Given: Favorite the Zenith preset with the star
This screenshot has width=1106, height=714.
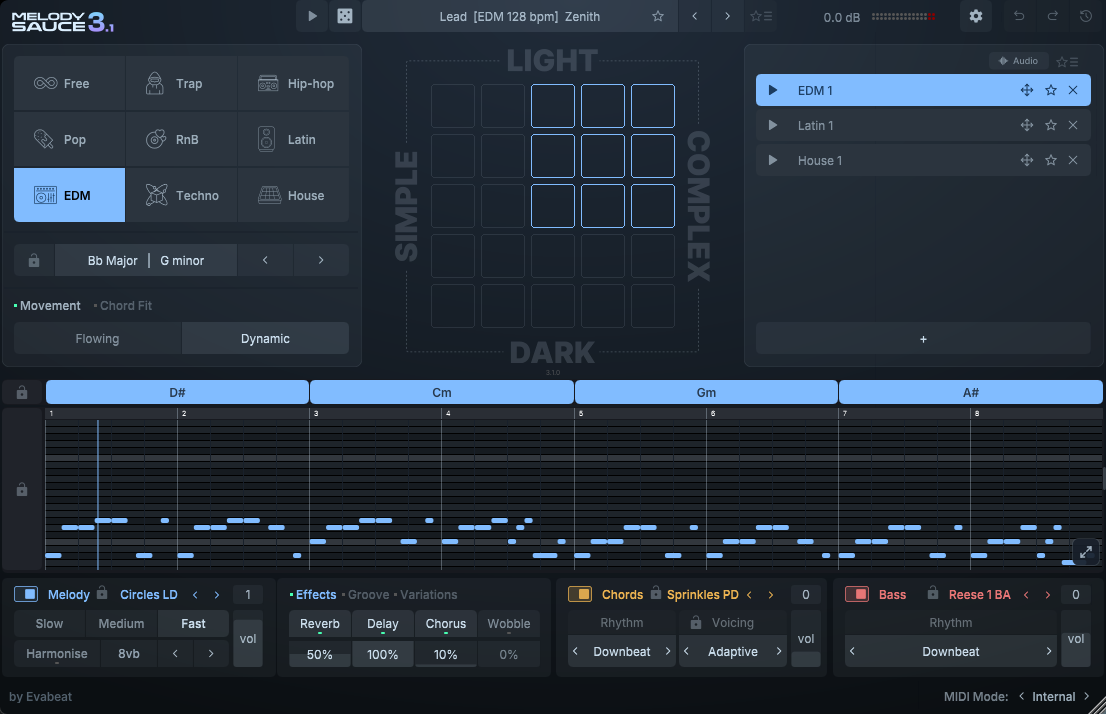Looking at the screenshot, I should coord(658,16).
